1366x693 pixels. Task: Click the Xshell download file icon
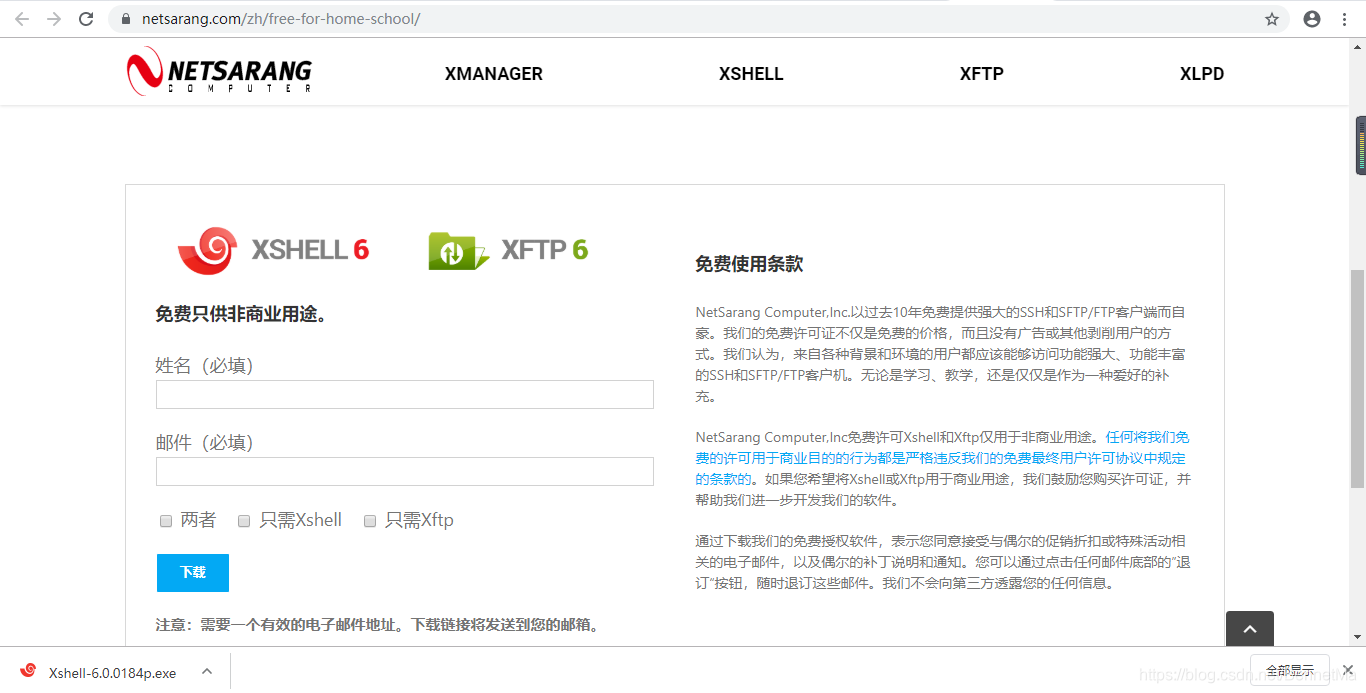click(x=28, y=671)
